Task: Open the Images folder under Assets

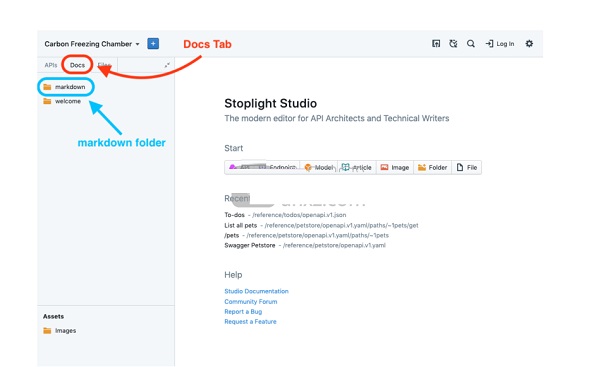Action: [x=60, y=331]
